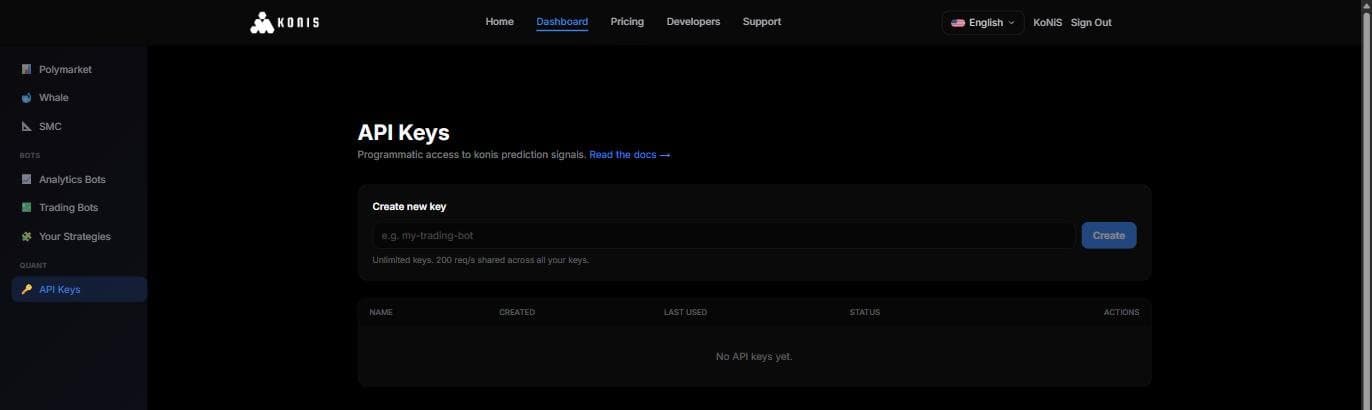Sign Out of the account
This screenshot has height=410, width=1372.
coord(1091,22)
